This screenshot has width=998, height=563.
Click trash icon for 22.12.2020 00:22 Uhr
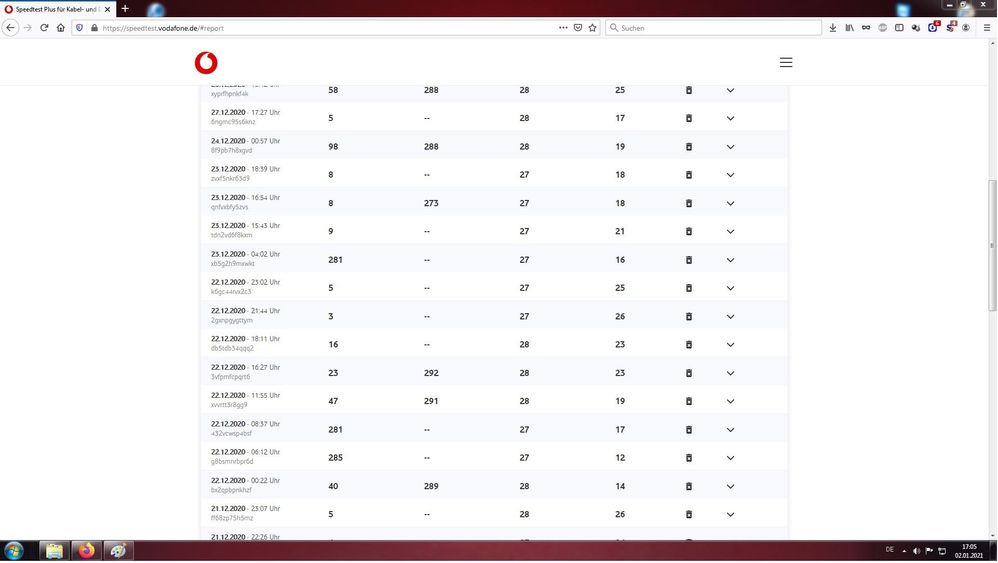tap(689, 486)
